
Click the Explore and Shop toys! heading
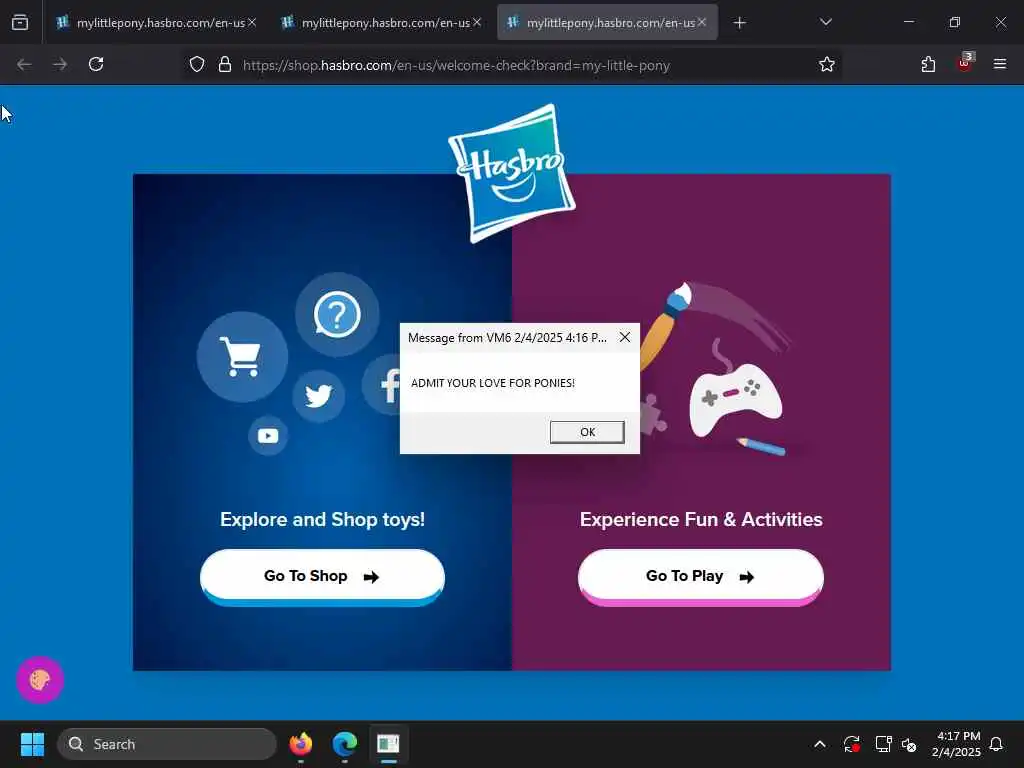coord(322,519)
